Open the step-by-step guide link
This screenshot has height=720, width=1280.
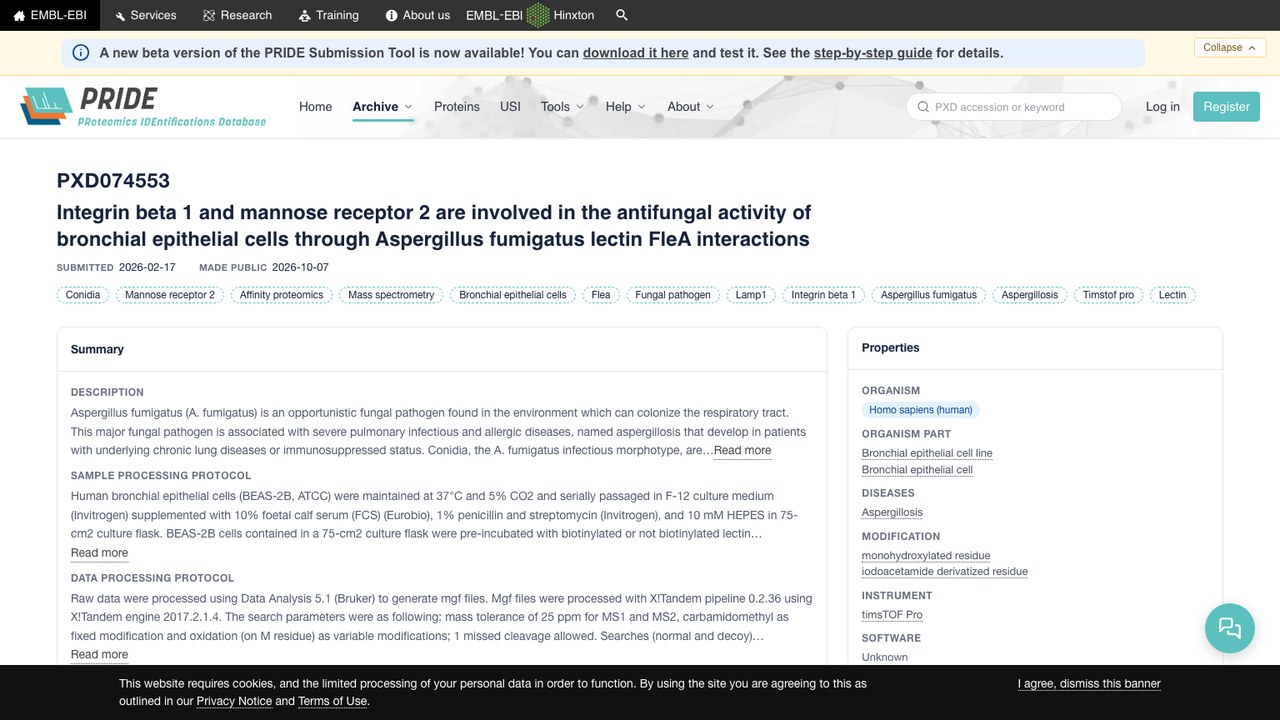click(x=873, y=53)
